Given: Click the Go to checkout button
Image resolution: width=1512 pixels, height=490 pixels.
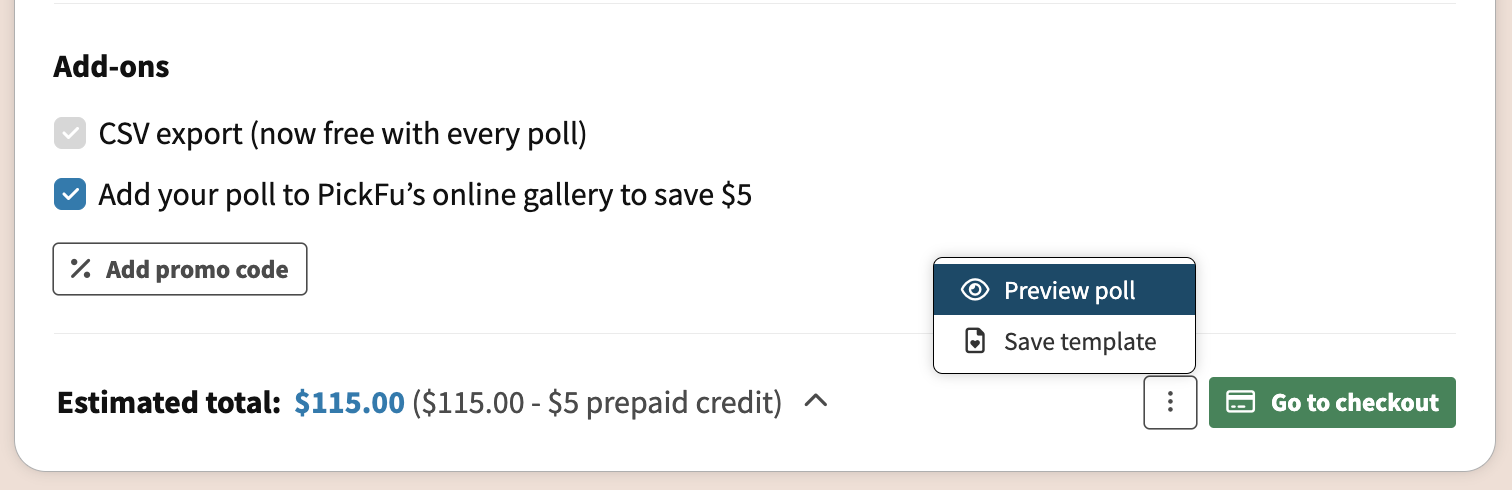Looking at the screenshot, I should click(x=1332, y=403).
